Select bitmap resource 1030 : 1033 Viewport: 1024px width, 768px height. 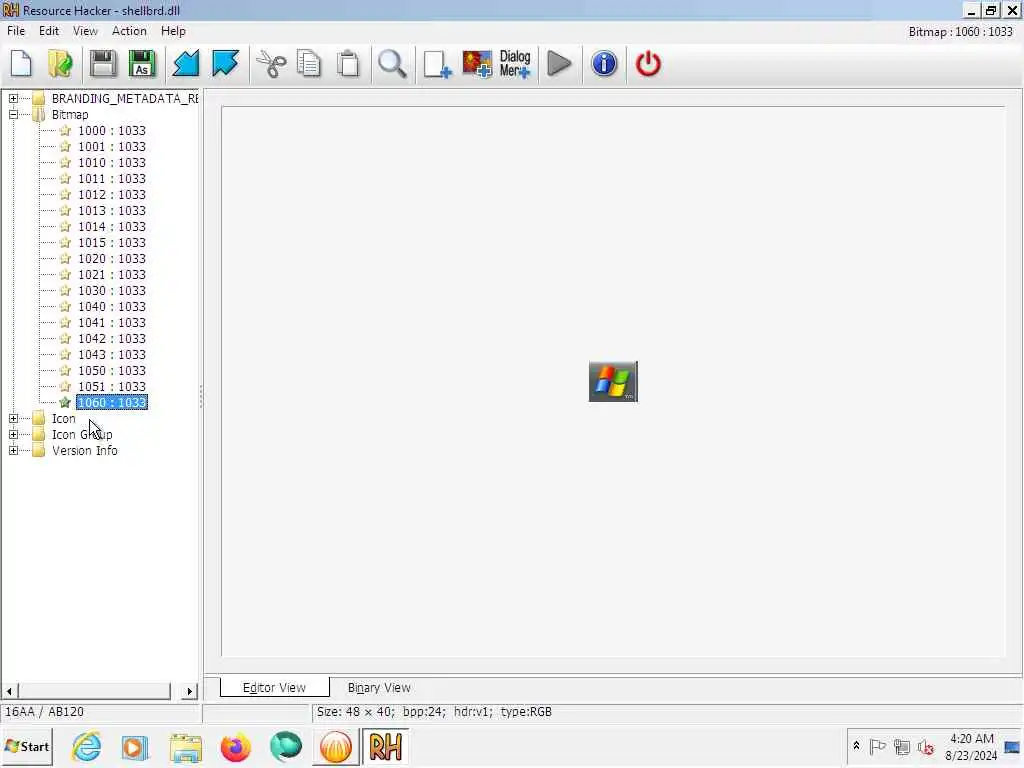tap(112, 291)
